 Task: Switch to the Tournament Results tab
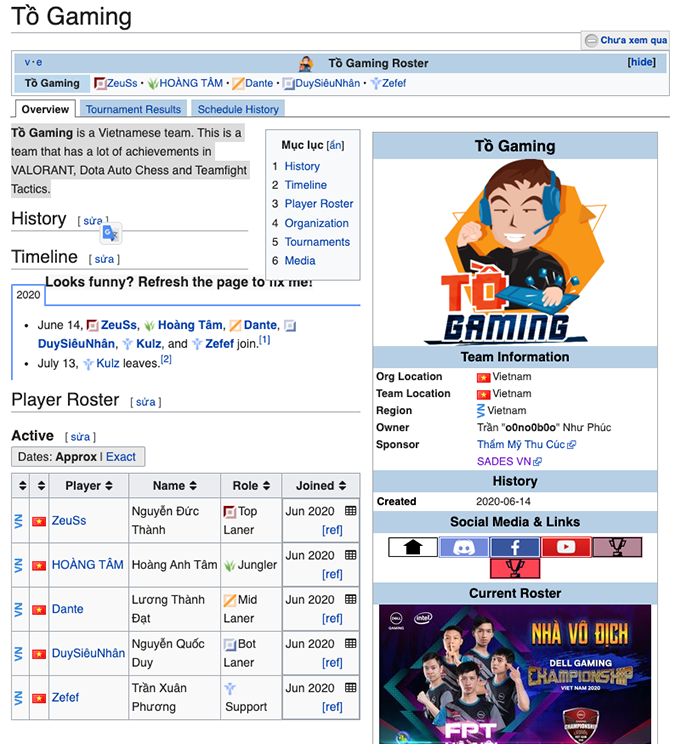click(x=133, y=109)
